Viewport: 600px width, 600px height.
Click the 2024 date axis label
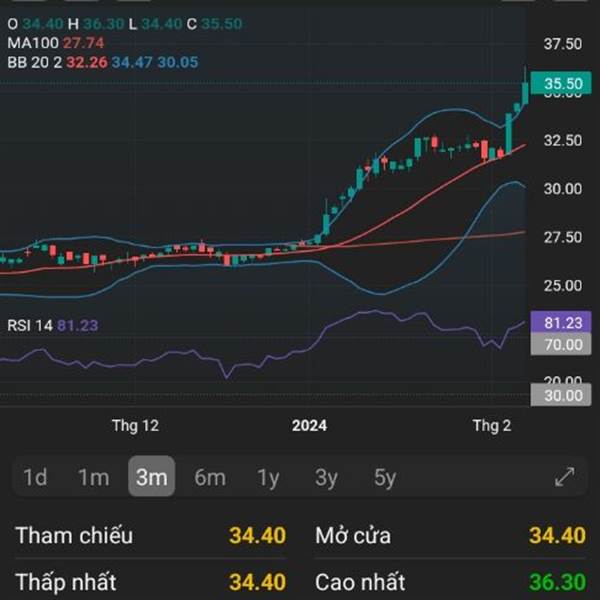[x=309, y=426]
